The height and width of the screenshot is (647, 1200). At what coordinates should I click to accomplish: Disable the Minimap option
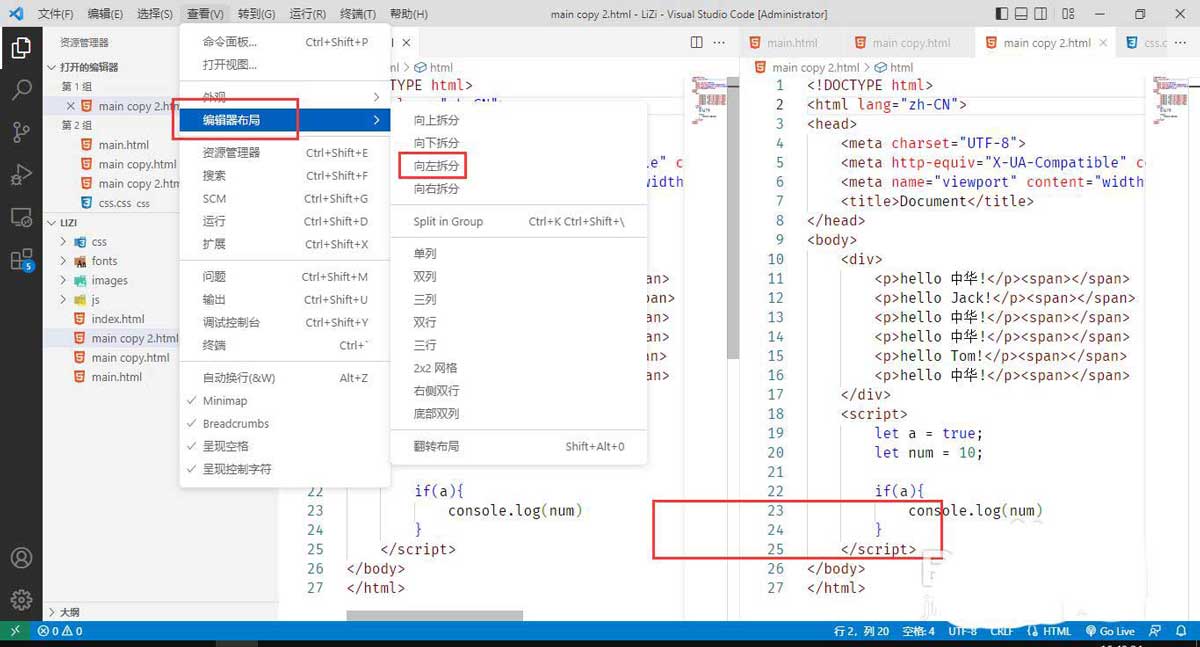point(225,400)
